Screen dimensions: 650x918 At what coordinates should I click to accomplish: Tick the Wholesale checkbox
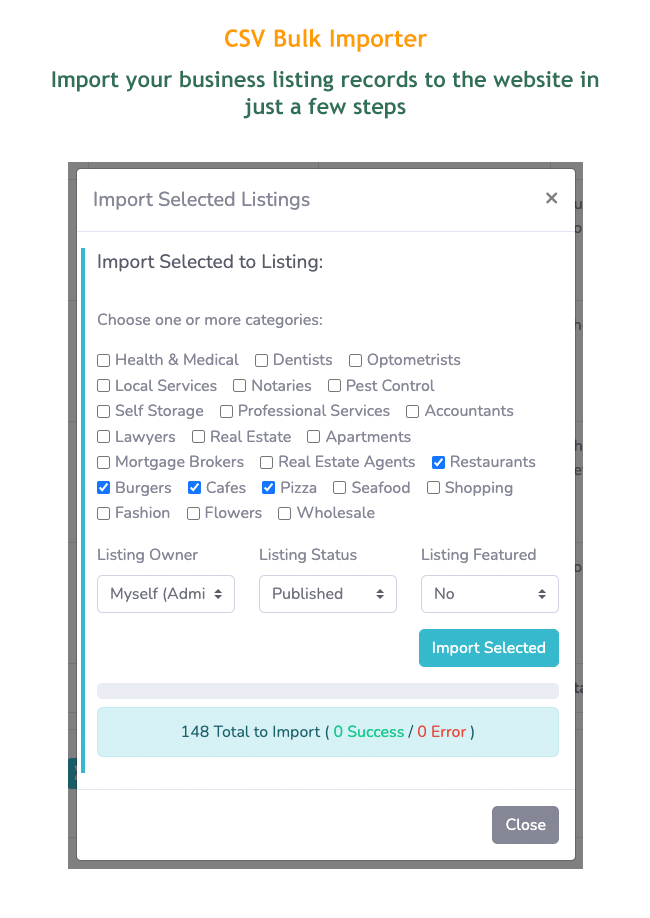pyautogui.click(x=285, y=513)
